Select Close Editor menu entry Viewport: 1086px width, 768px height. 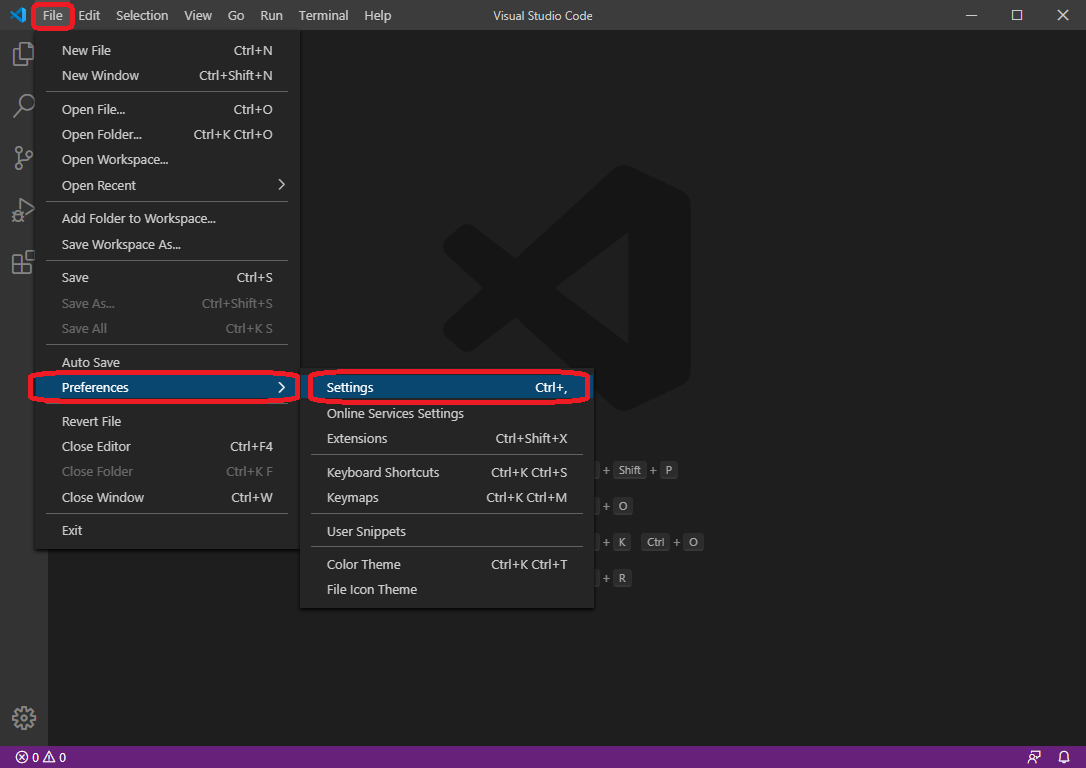tap(167, 447)
